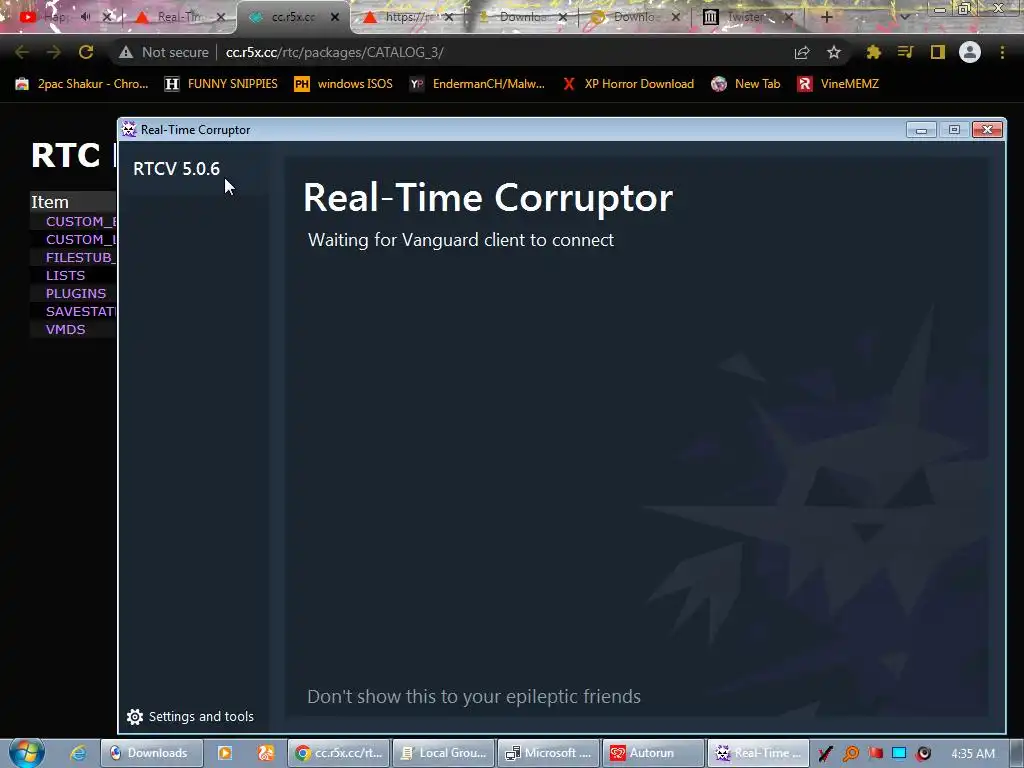Open Chrome three-dot menu
This screenshot has height=768, width=1024.
tap(1002, 52)
